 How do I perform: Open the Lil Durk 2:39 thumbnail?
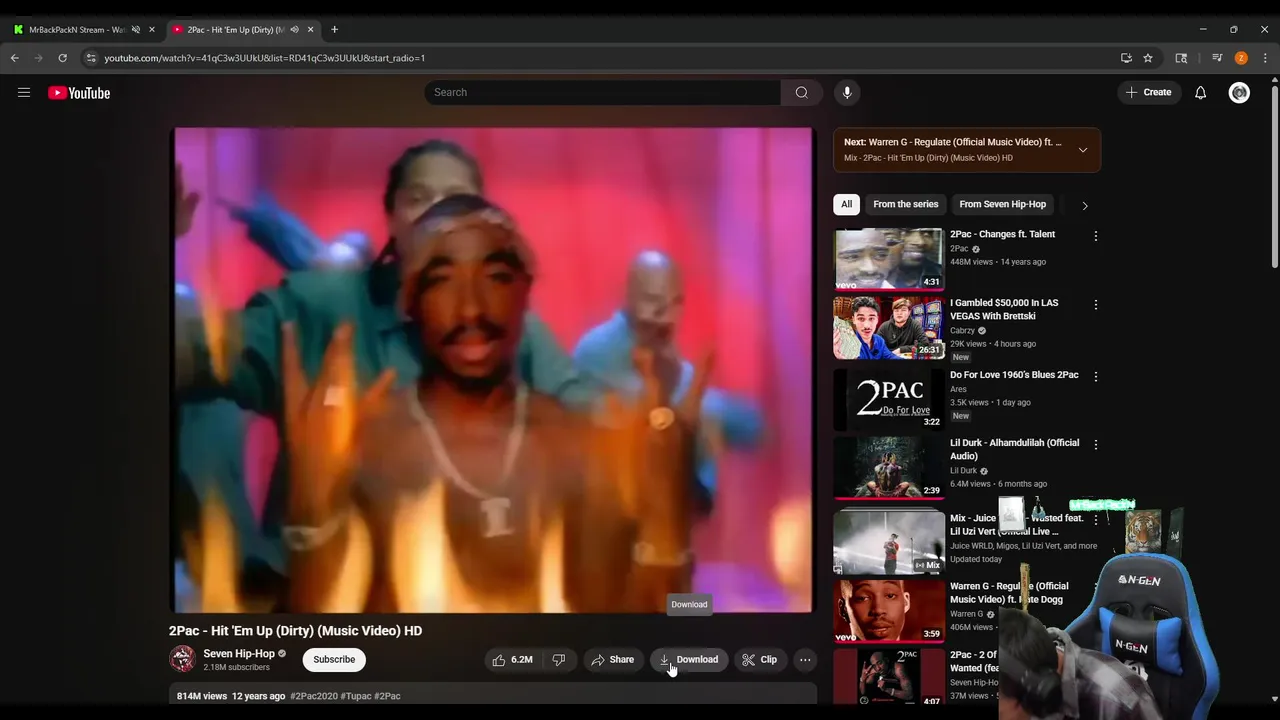[889, 467]
